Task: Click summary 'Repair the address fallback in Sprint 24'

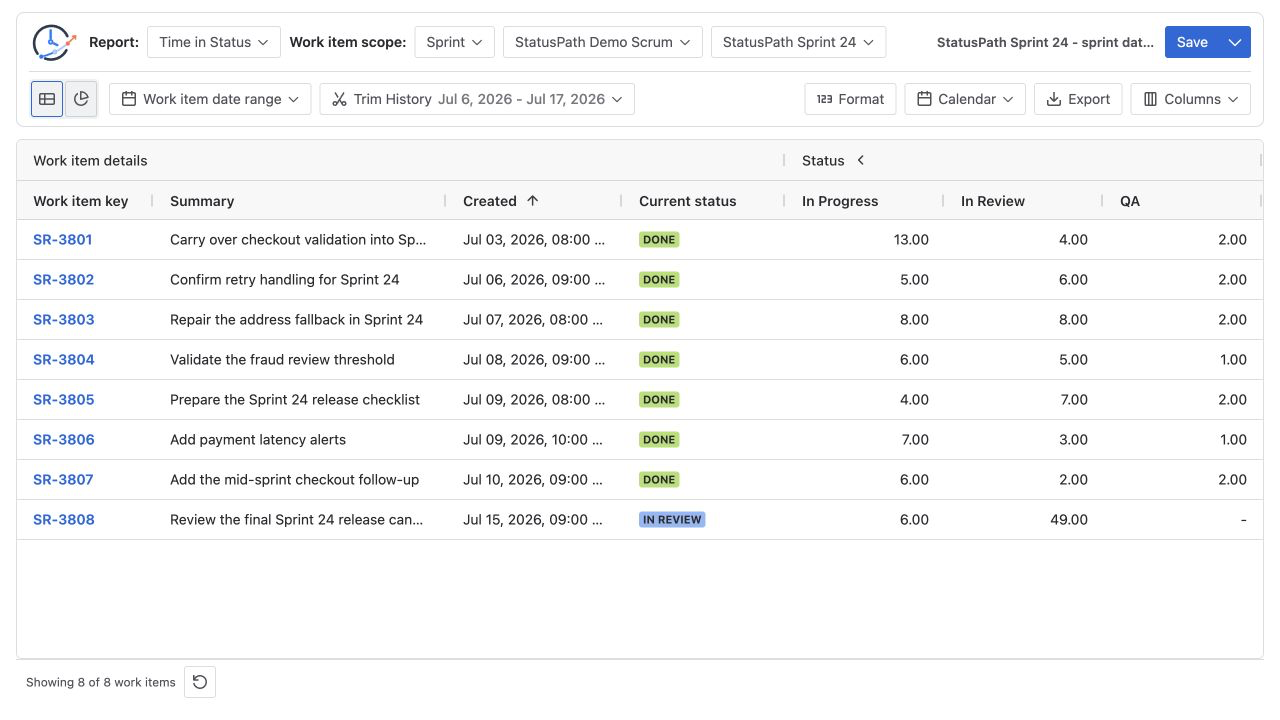Action: click(297, 320)
